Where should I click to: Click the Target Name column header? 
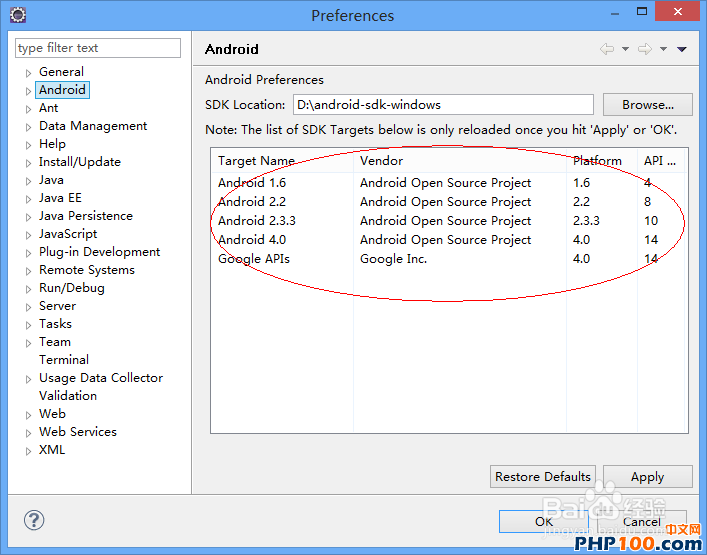coord(282,161)
